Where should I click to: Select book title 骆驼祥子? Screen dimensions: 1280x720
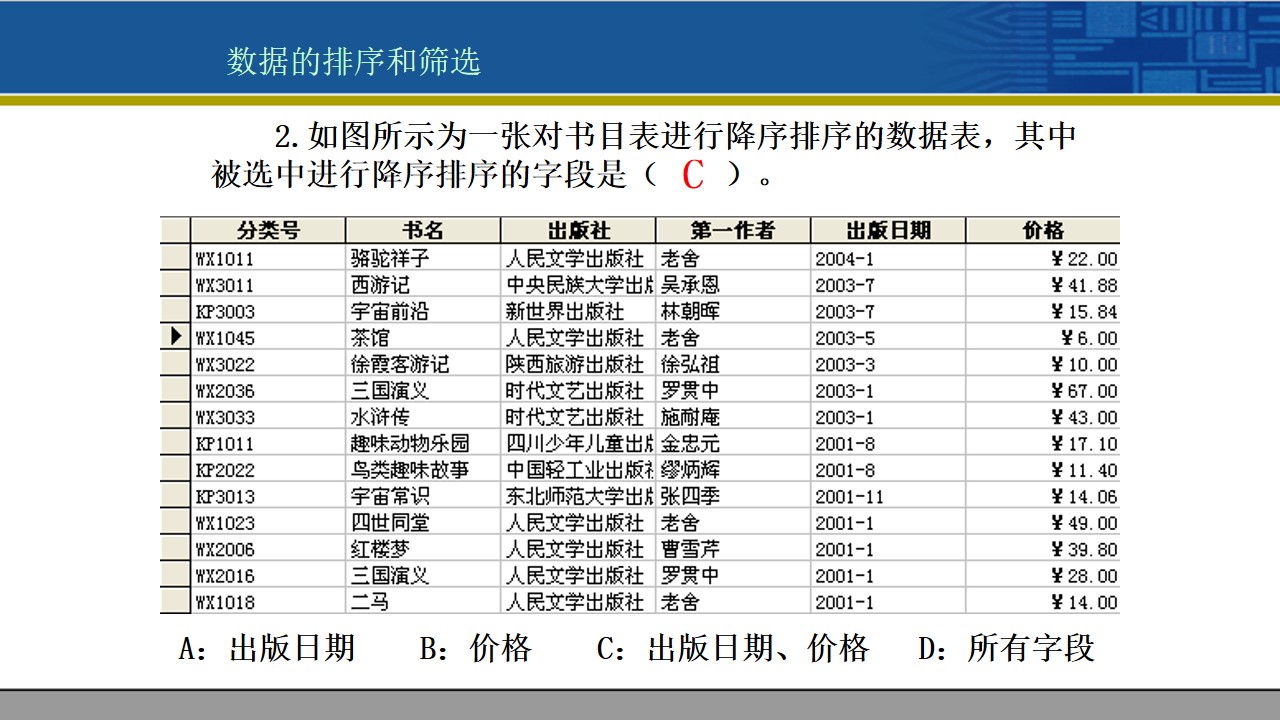pyautogui.click(x=390, y=259)
